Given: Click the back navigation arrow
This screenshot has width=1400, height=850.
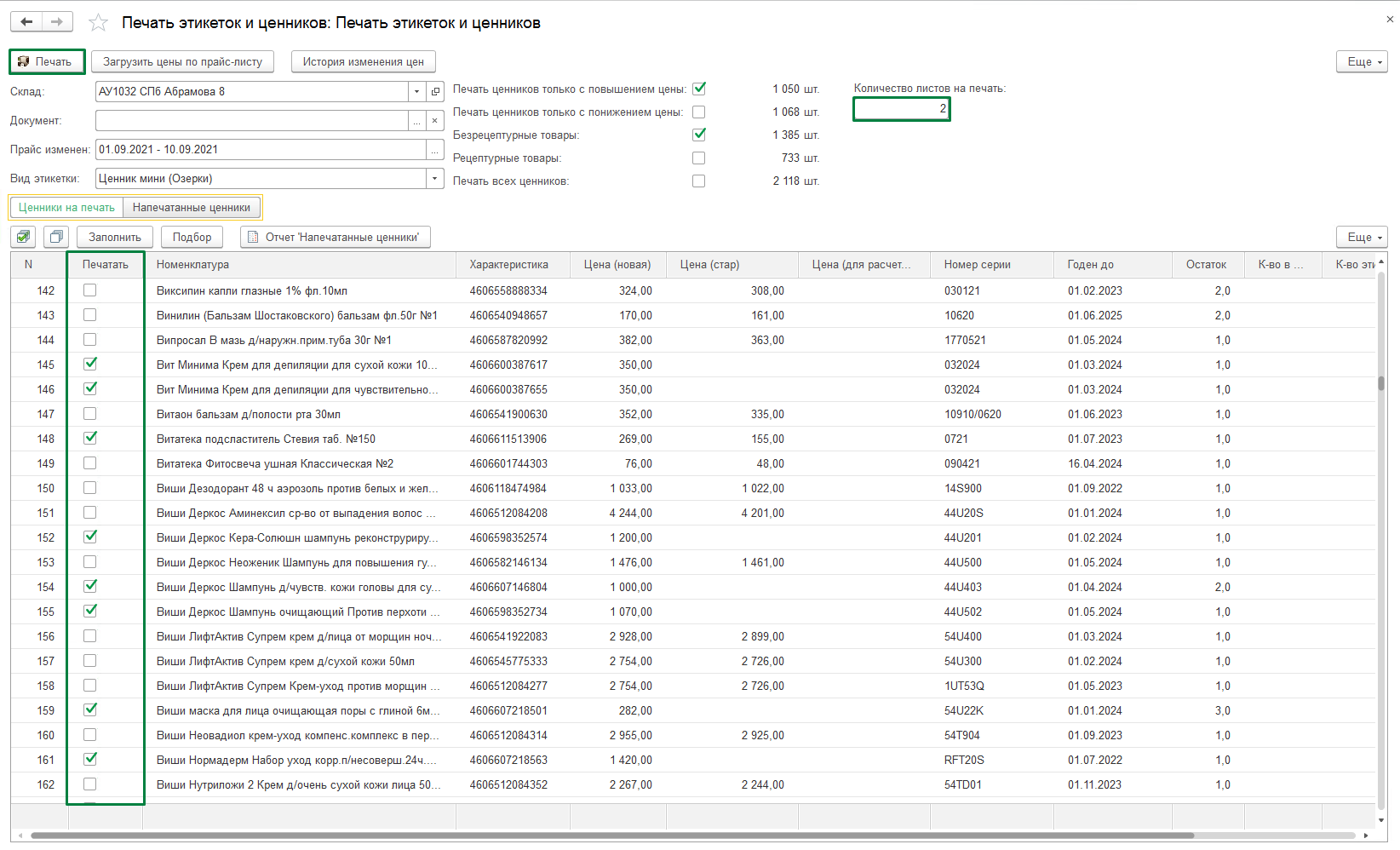Looking at the screenshot, I should click(x=26, y=22).
